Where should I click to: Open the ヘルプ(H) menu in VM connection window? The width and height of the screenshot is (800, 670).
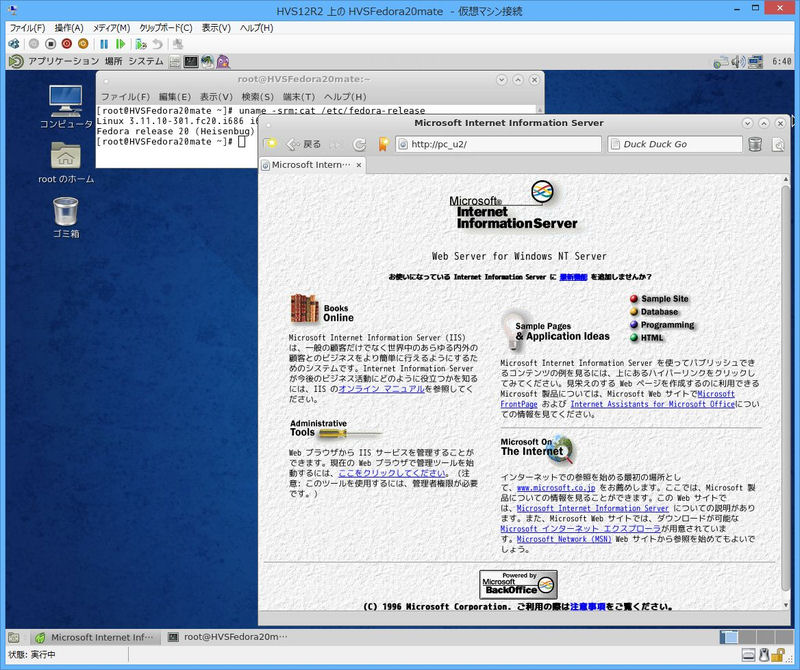pos(257,28)
